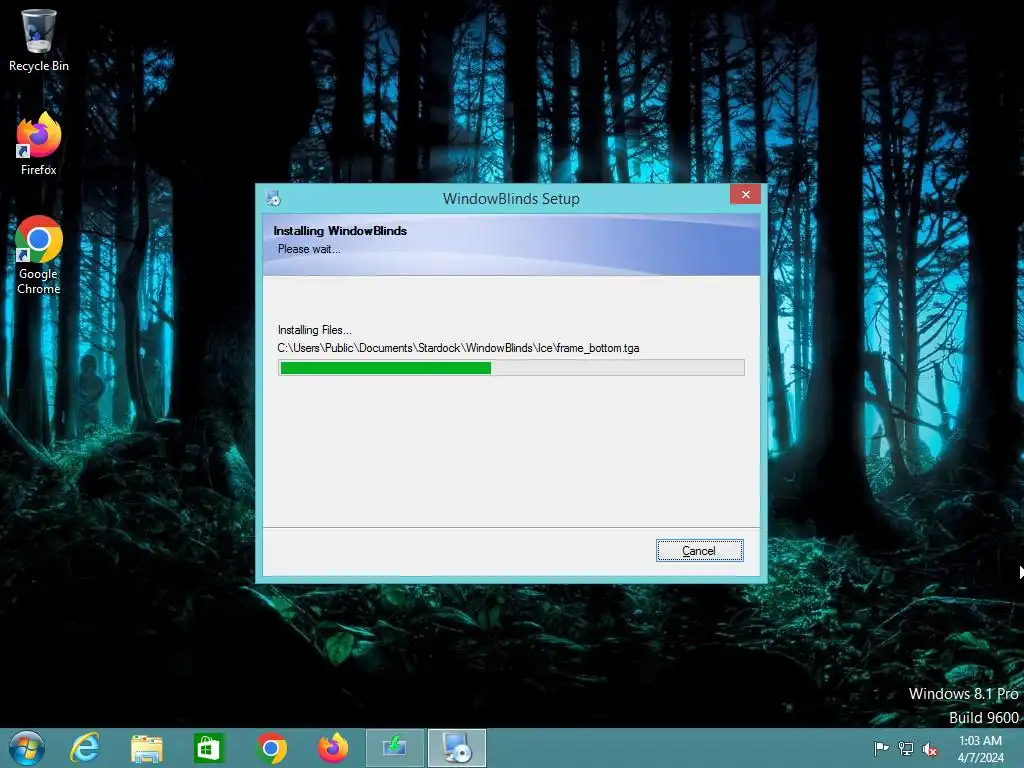Select the Google Chrome desktop shortcut

[39, 255]
